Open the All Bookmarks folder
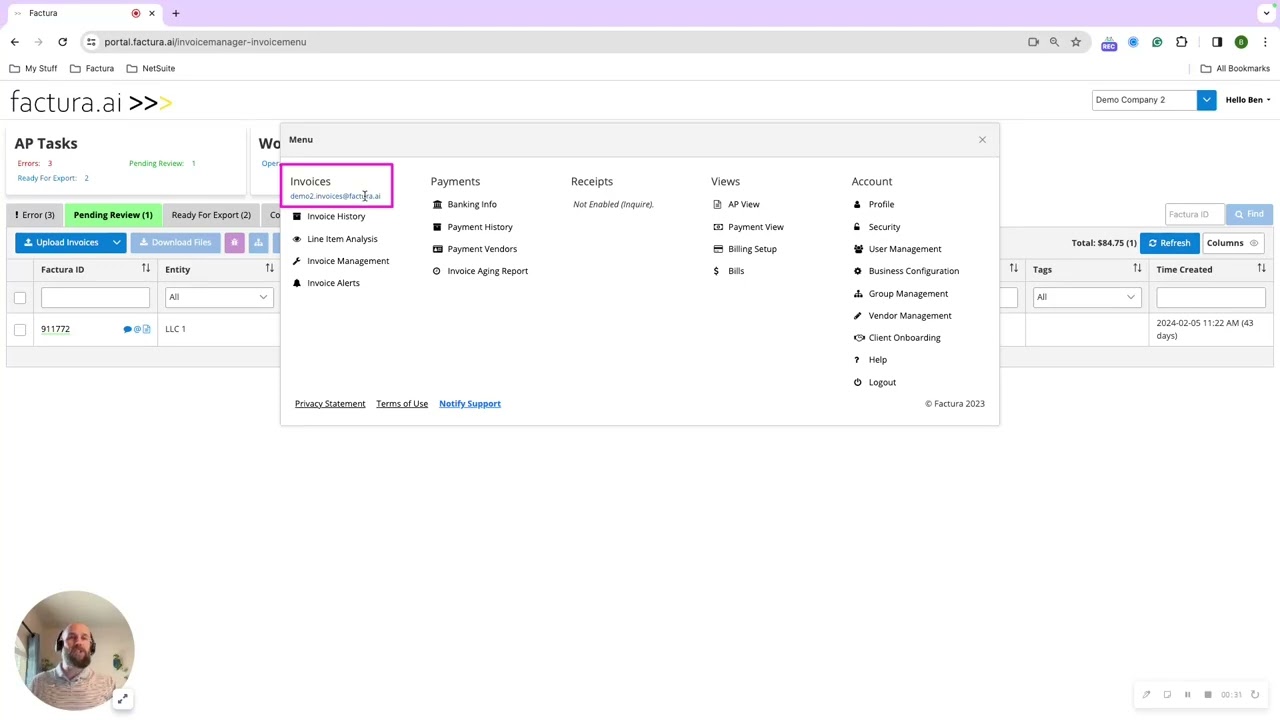 click(x=1235, y=68)
